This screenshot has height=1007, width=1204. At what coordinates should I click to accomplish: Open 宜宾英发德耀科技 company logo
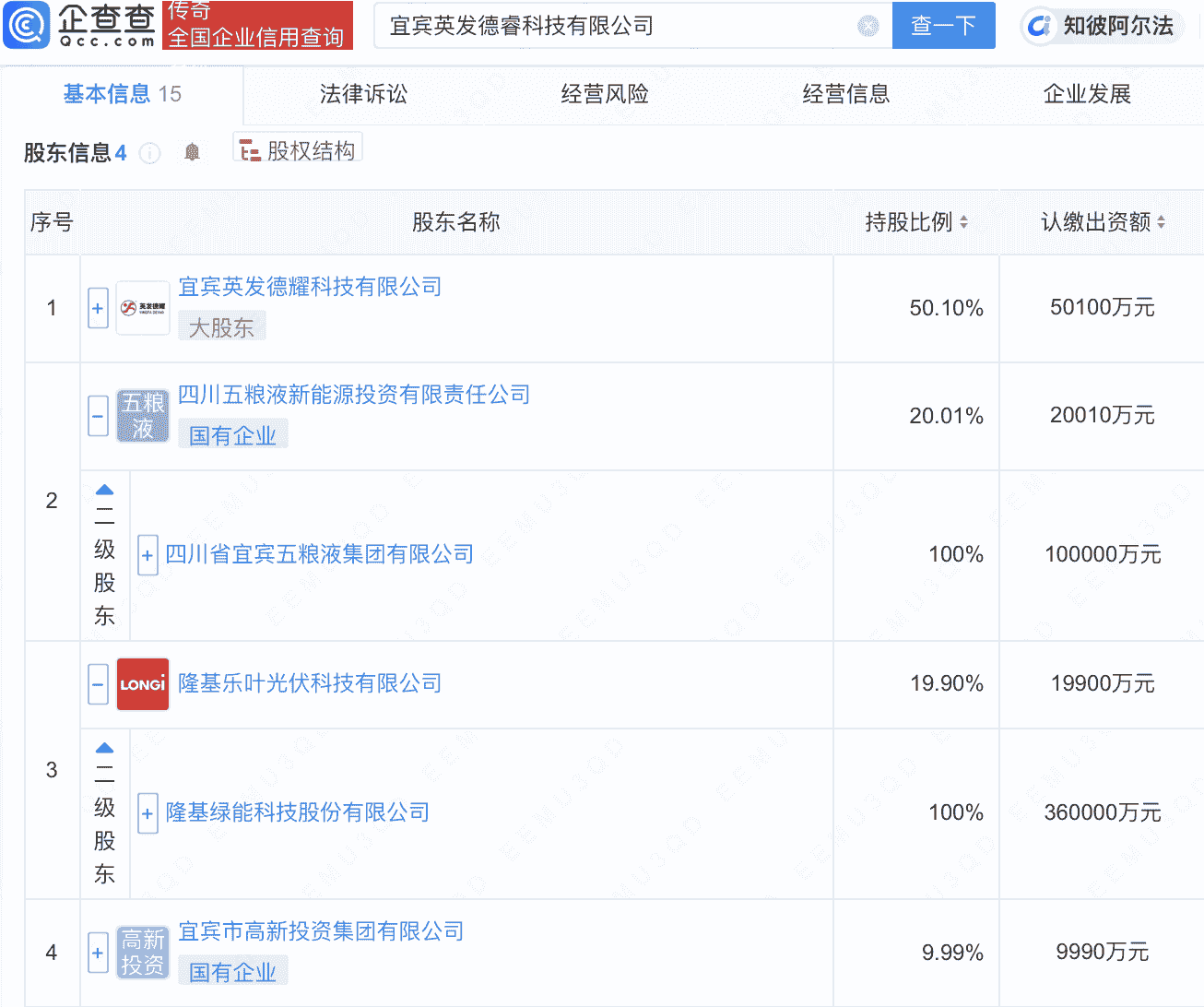(x=143, y=308)
